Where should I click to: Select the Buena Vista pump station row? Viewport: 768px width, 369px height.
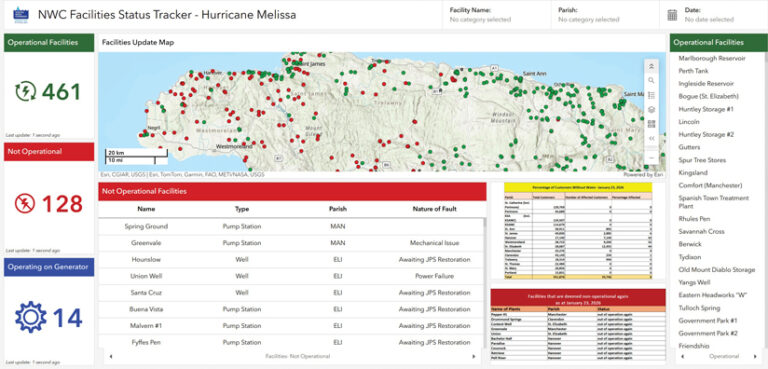coord(291,310)
